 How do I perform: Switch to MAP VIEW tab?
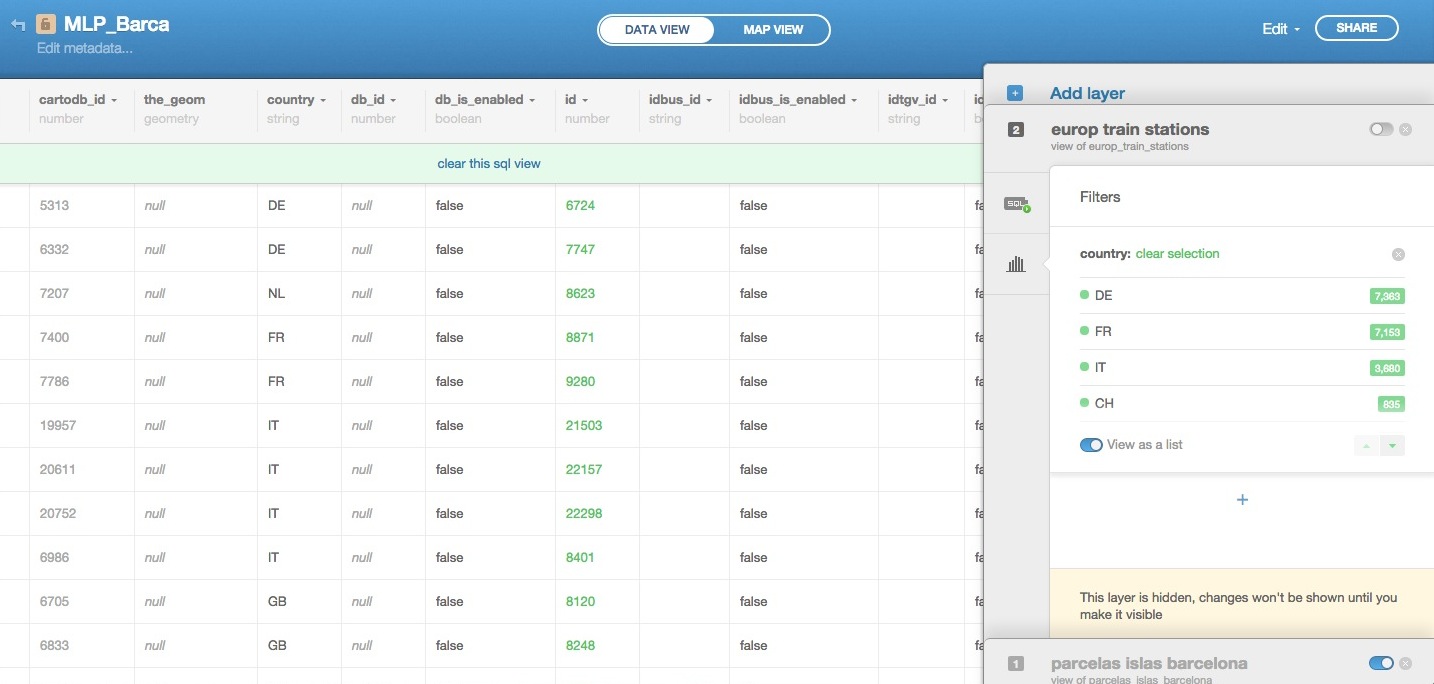pos(773,30)
